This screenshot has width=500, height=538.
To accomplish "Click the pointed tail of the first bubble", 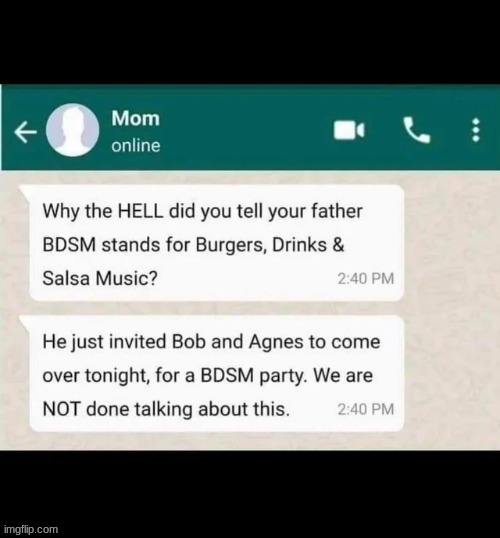I will point(25,191).
